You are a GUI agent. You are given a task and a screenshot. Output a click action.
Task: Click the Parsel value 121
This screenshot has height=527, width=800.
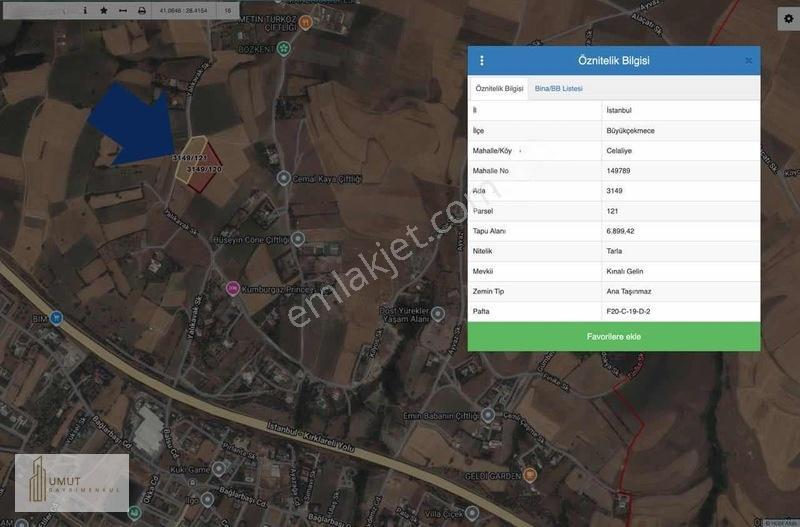(612, 211)
